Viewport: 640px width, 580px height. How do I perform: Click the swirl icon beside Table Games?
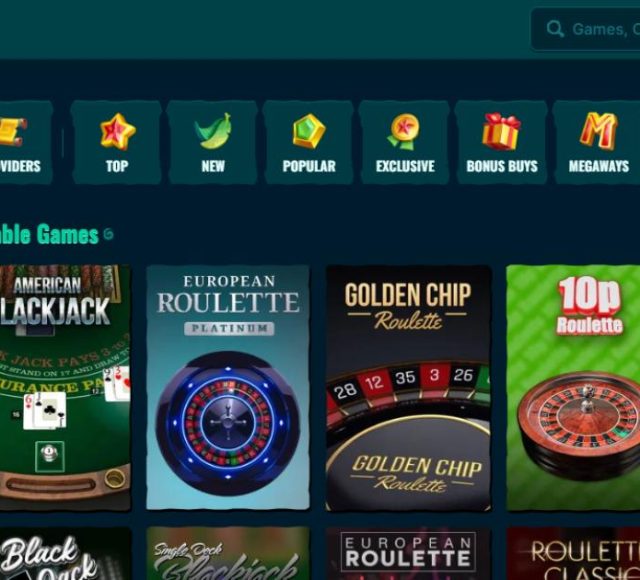[x=108, y=234]
